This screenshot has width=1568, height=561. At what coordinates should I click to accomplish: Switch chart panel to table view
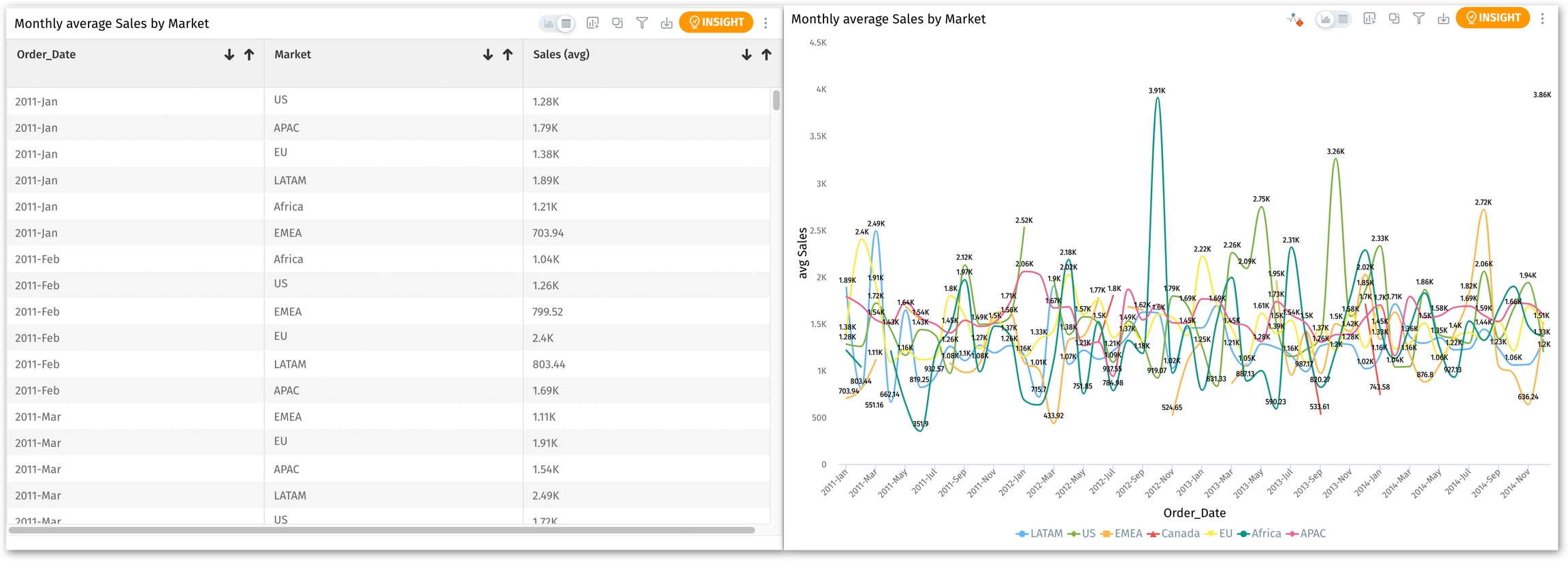(1343, 19)
